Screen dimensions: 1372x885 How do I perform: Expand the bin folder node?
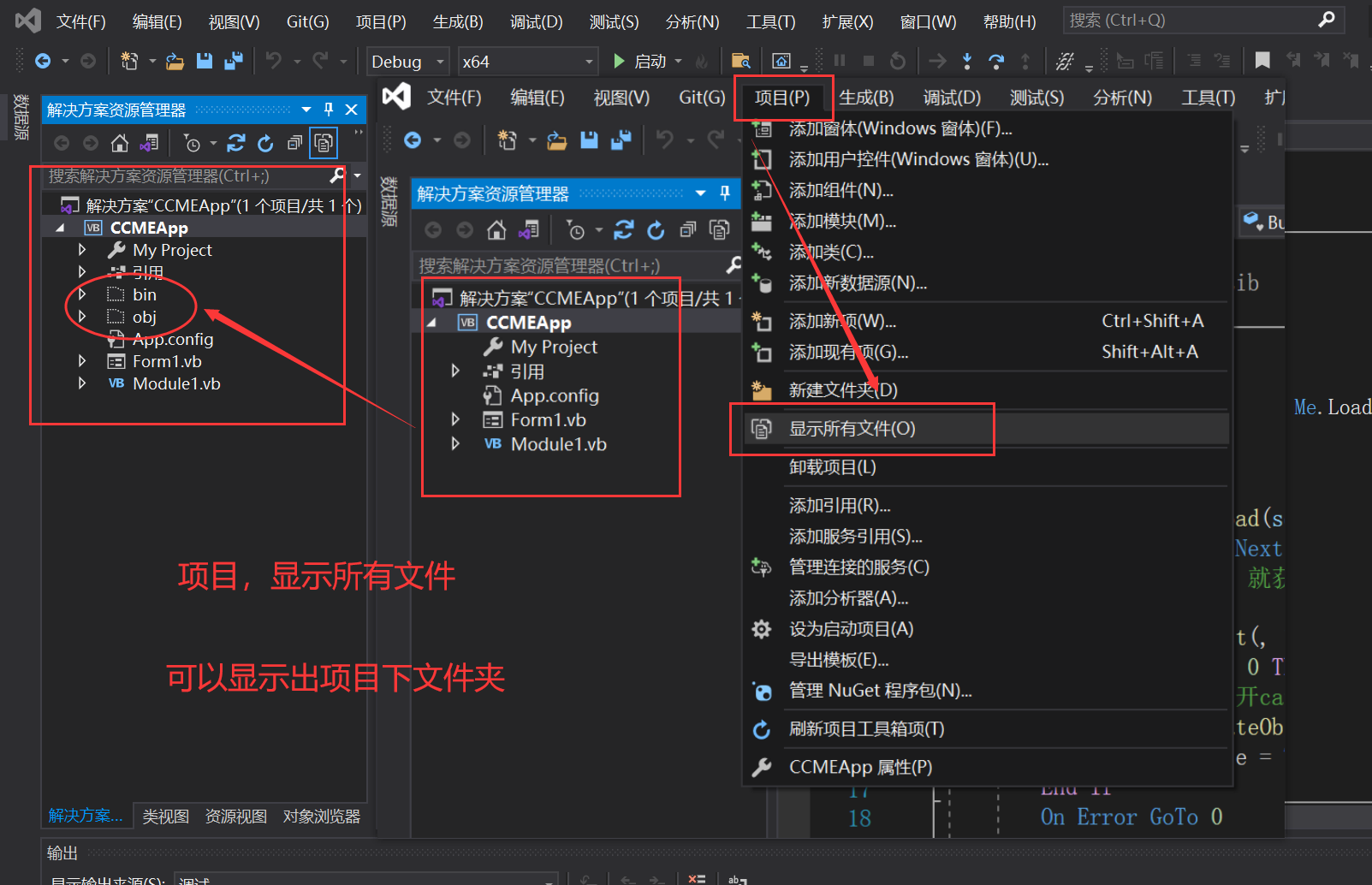(x=82, y=294)
